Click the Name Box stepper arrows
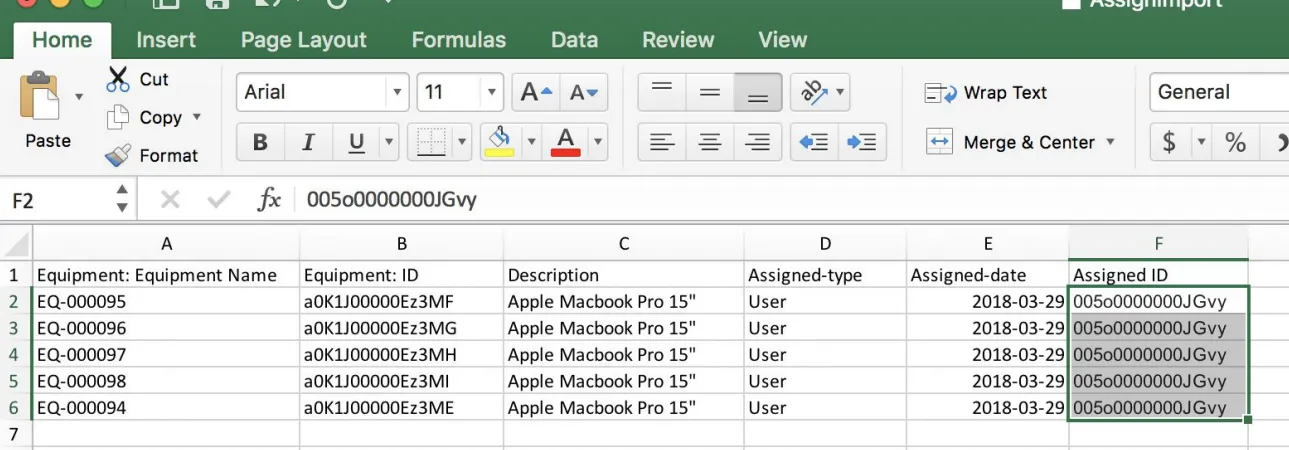The width and height of the screenshot is (1289, 450). pyautogui.click(x=122, y=199)
